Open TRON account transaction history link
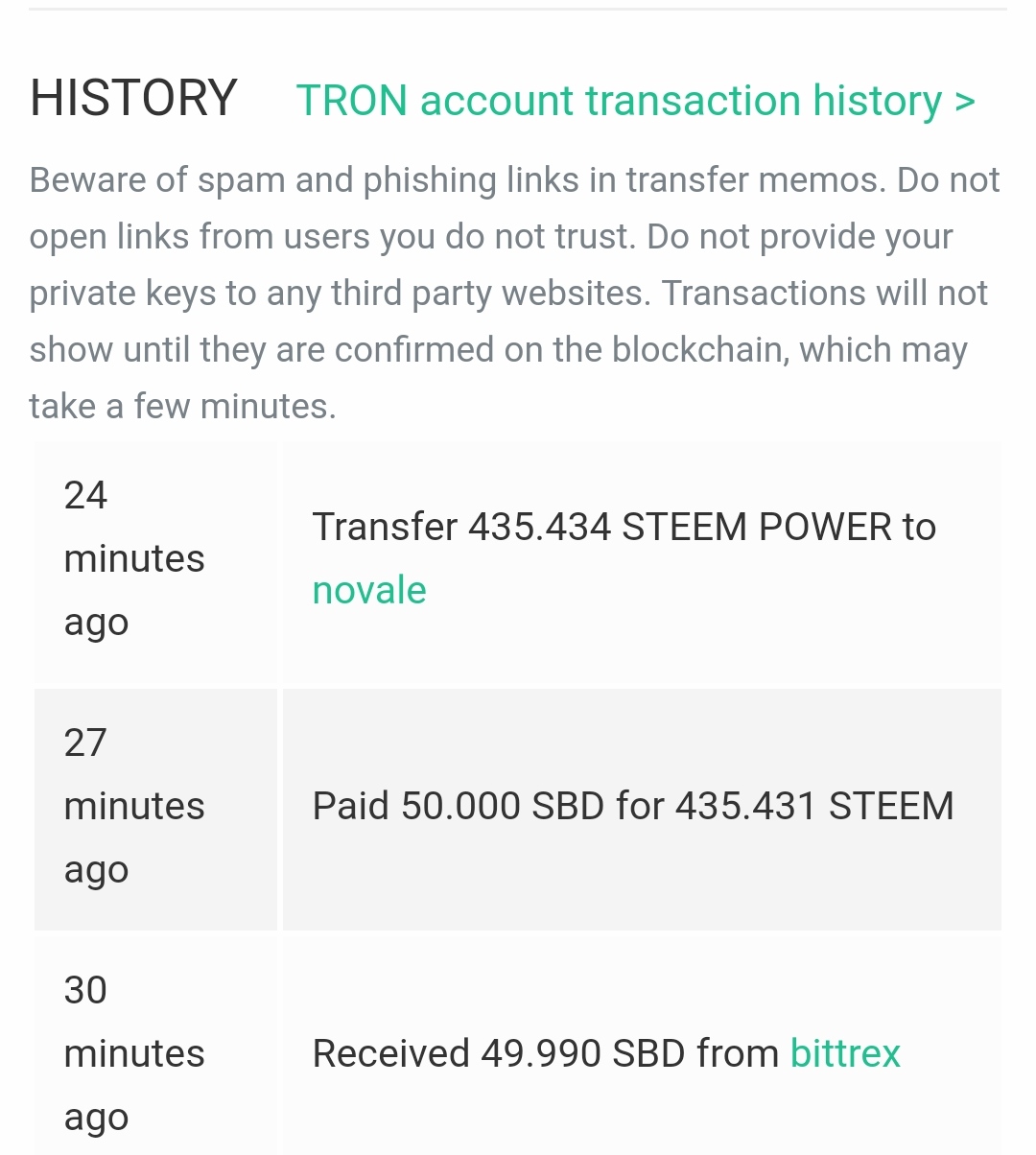 (619, 101)
